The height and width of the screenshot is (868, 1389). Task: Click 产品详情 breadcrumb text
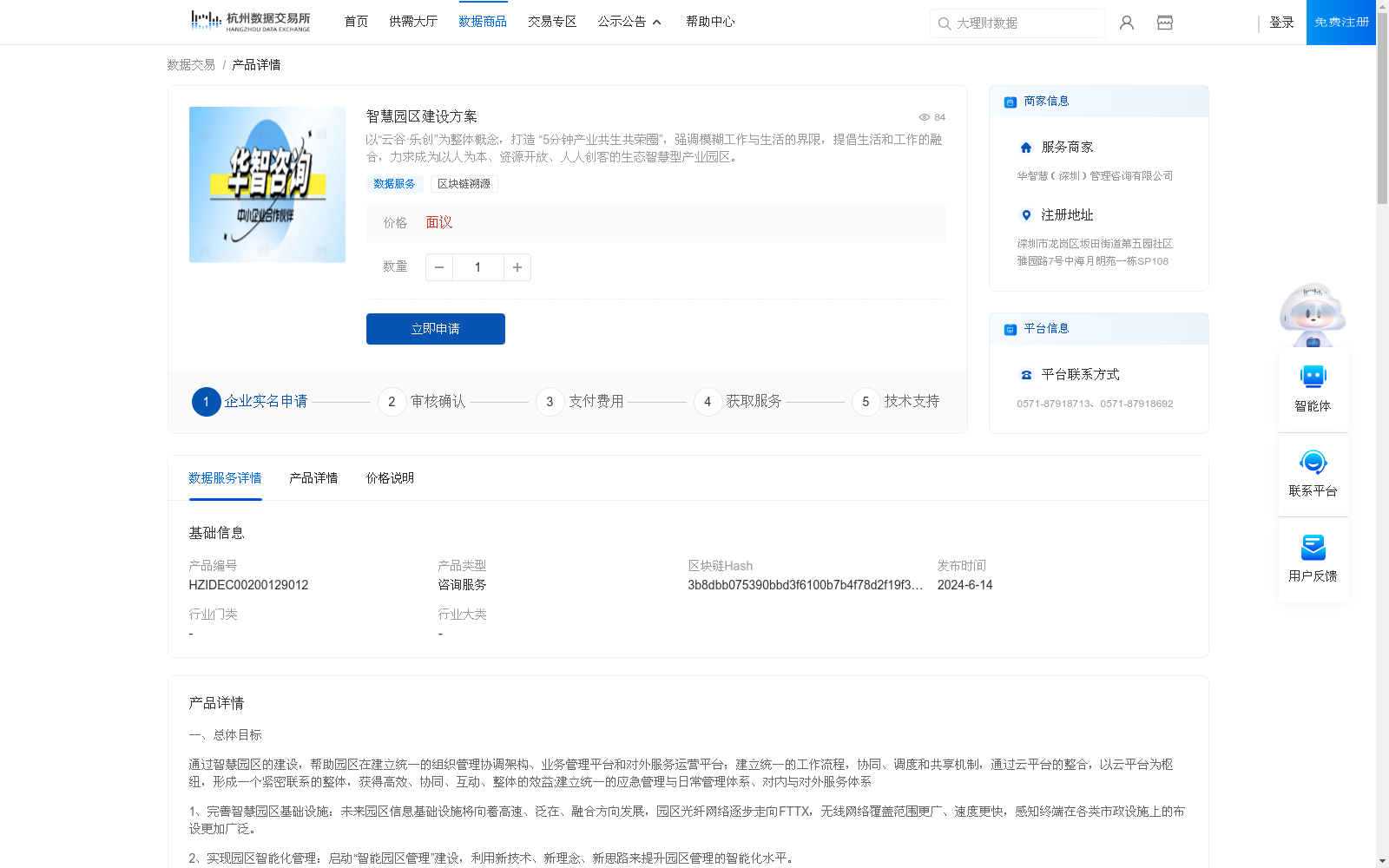point(256,65)
